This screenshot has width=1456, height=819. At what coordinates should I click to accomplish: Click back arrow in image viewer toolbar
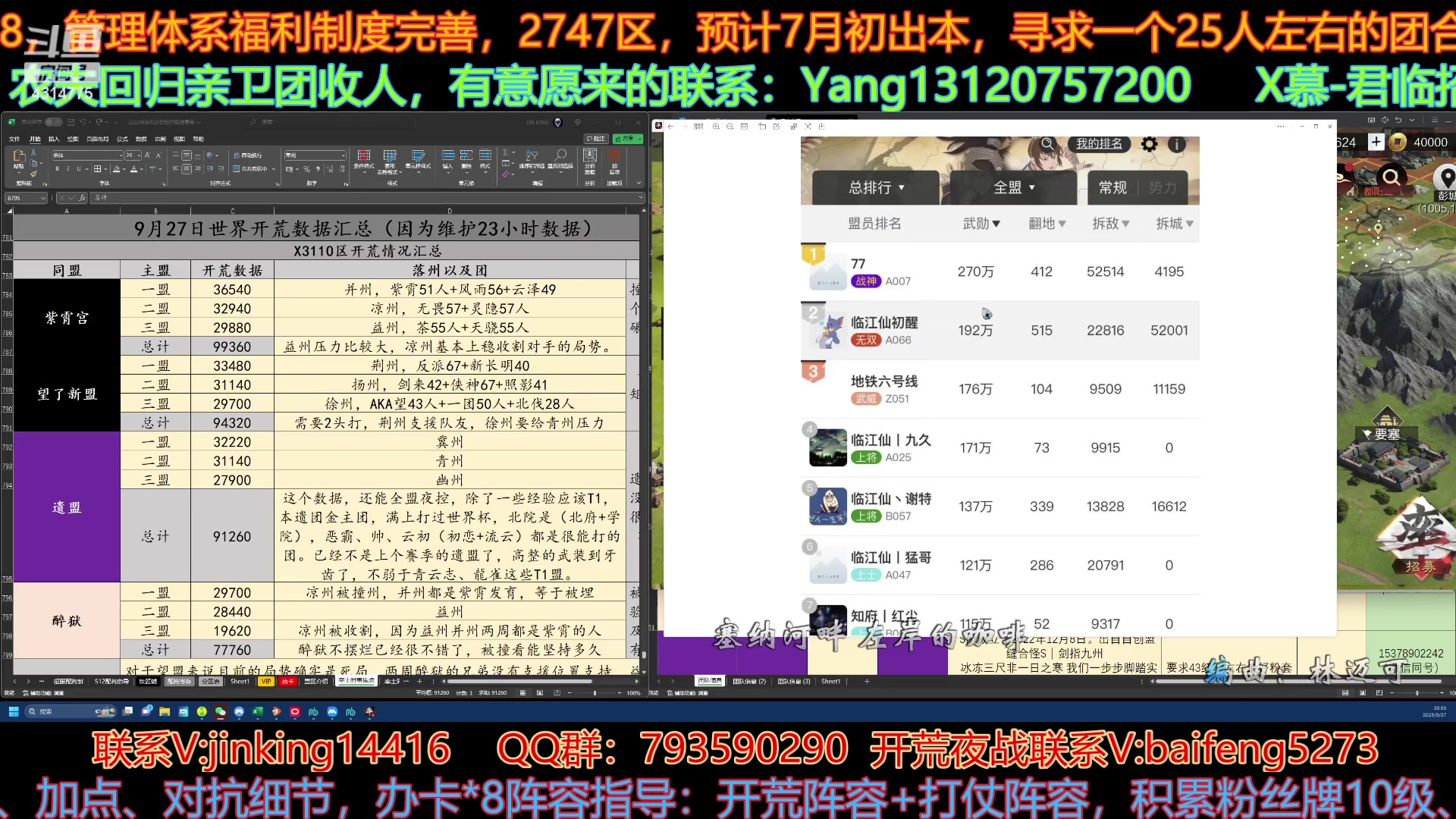pyautogui.click(x=670, y=127)
